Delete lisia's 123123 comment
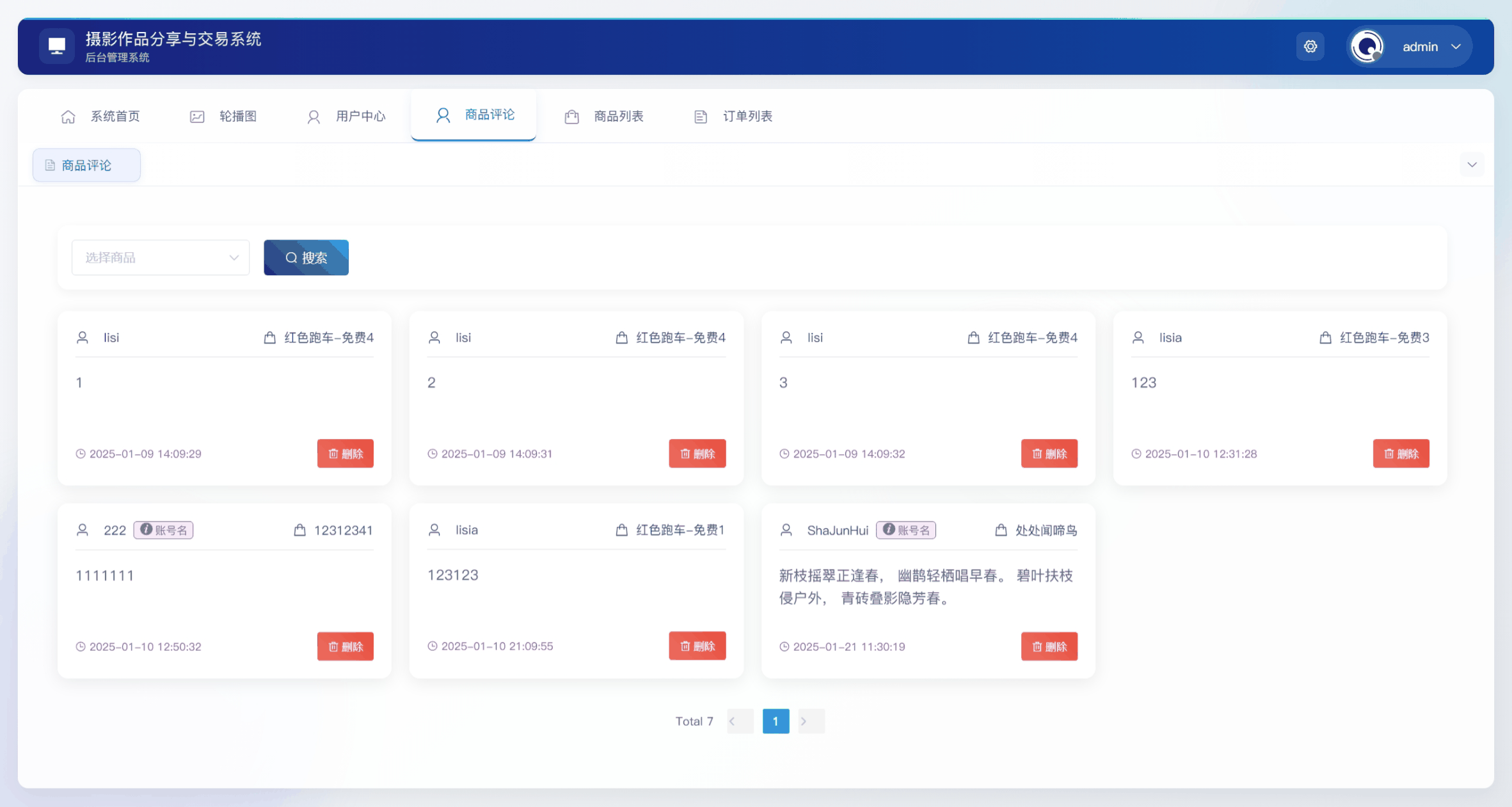Screen dimensions: 1512x807 pyautogui.click(x=697, y=646)
